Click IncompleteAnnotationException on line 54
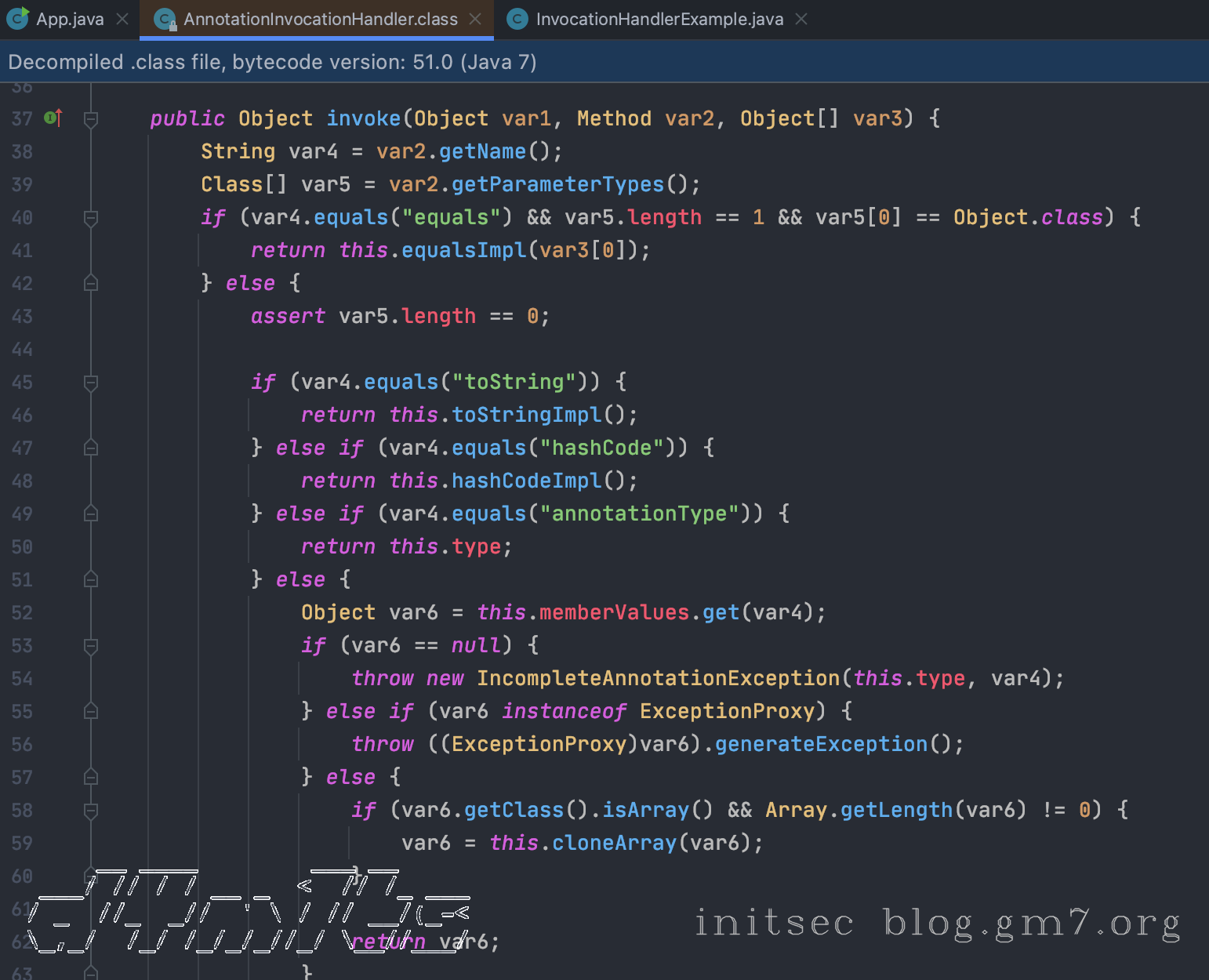This screenshot has height=980, width=1209. [x=658, y=678]
